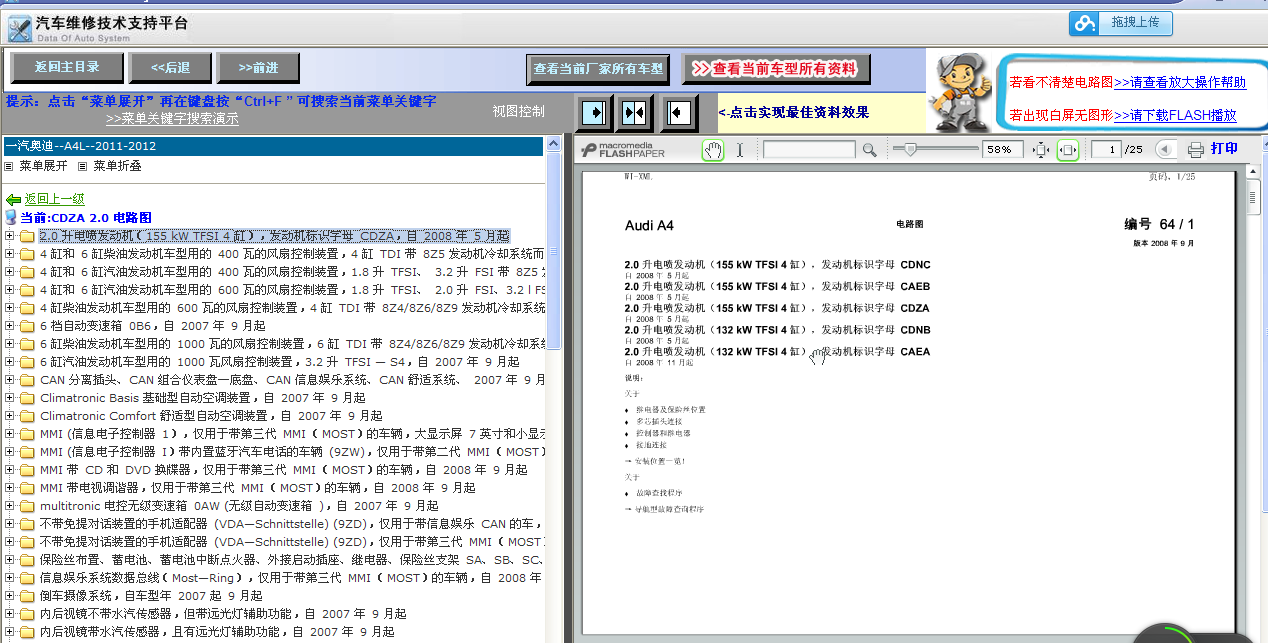Select the hand pan tool in FlashPaper
1268x643 pixels.
point(713,150)
